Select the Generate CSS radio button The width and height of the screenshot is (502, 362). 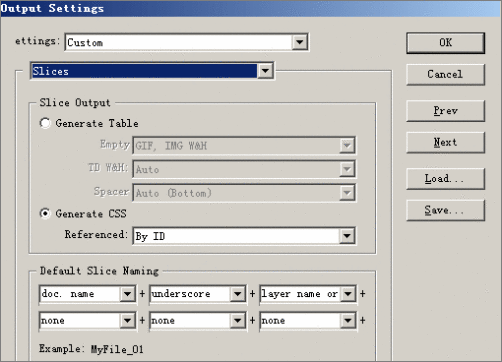(45, 213)
